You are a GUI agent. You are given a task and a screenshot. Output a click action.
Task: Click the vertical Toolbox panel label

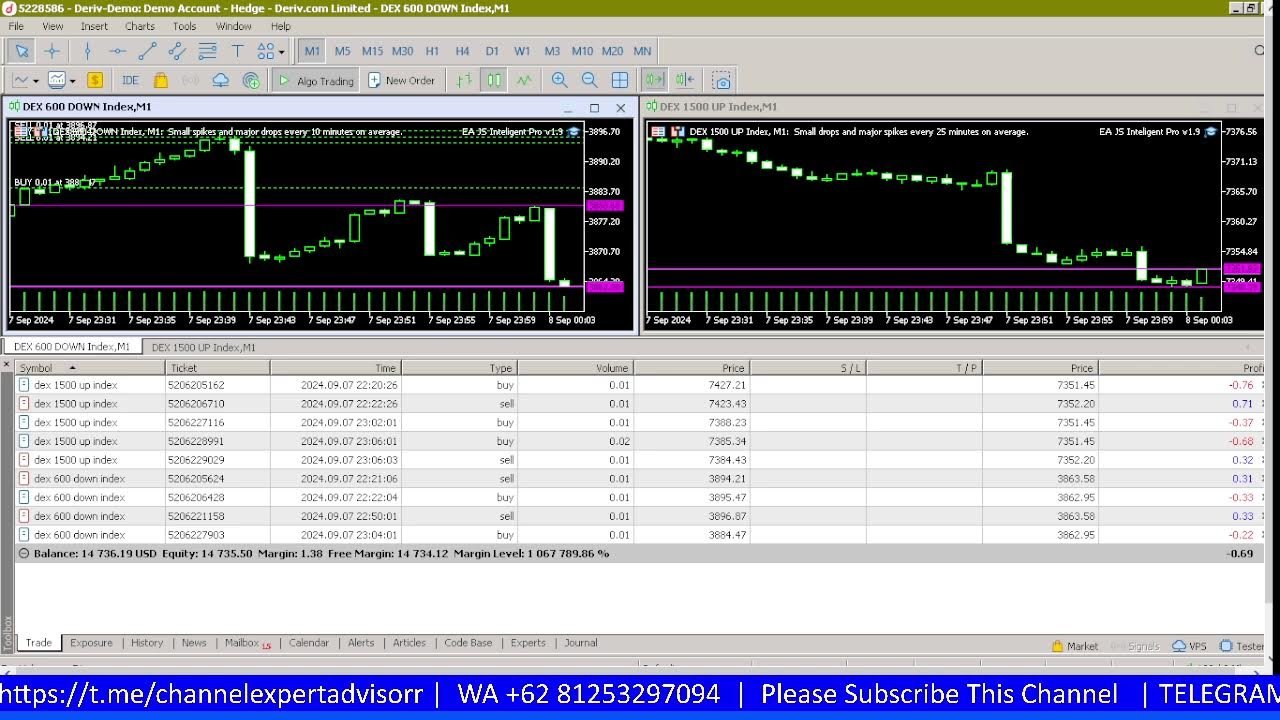tap(7, 633)
